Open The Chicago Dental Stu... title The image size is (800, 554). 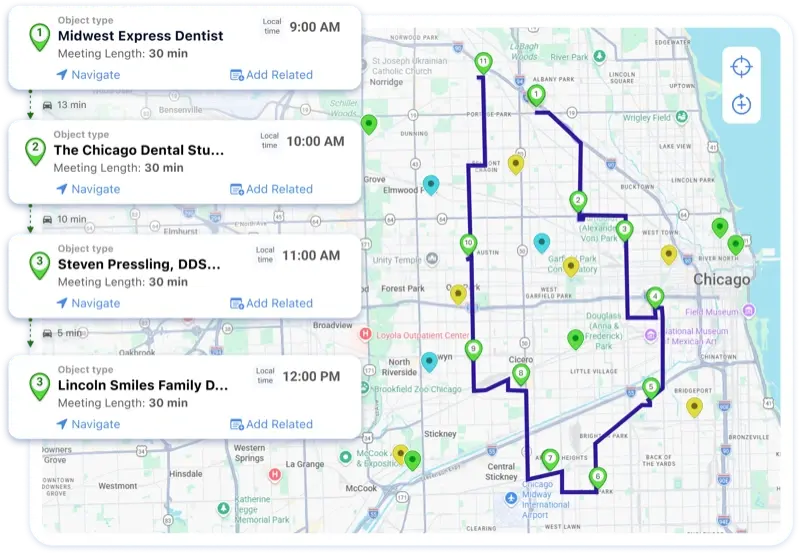139,150
